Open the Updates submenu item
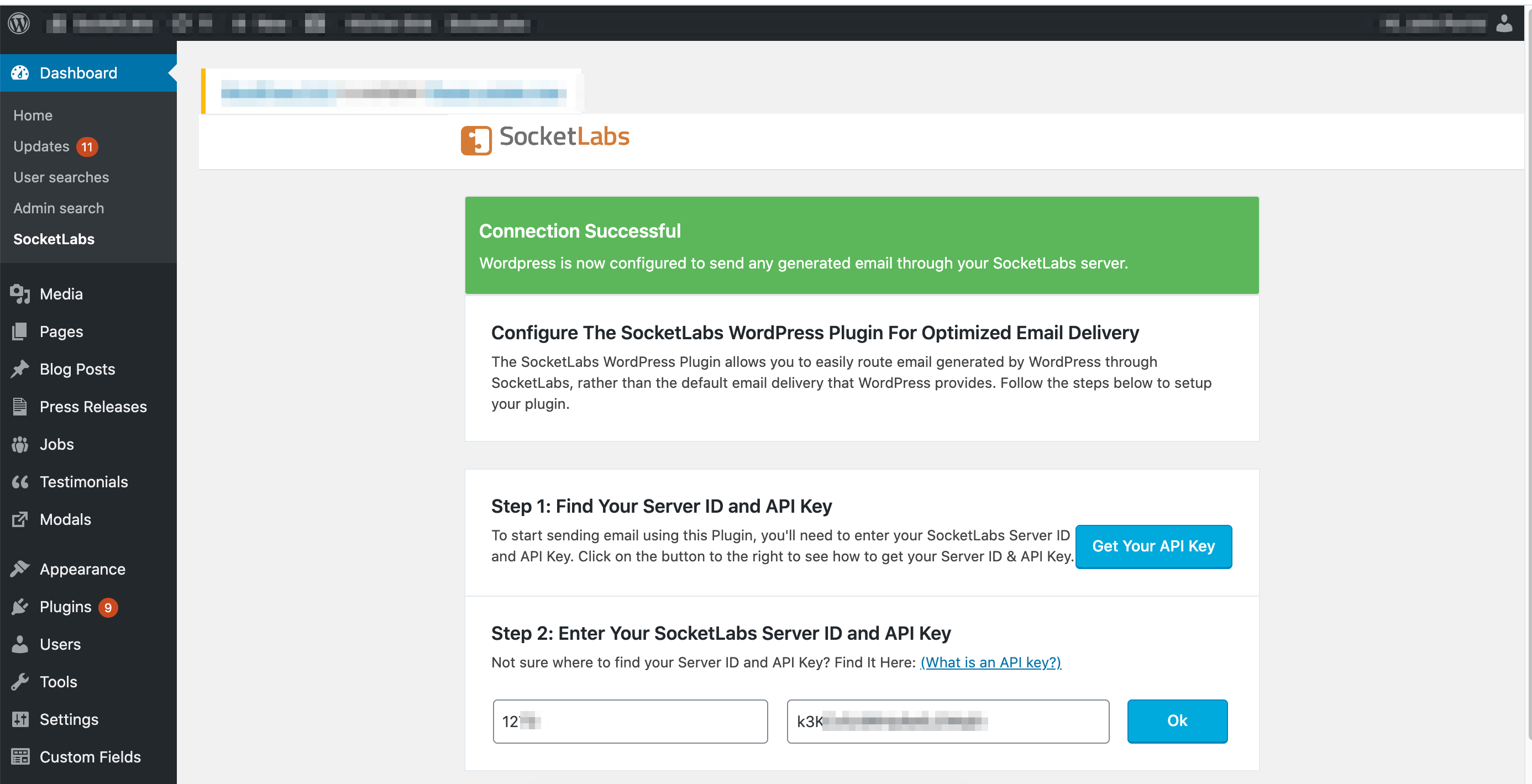Screen dimensions: 1532x784 tap(41, 146)
